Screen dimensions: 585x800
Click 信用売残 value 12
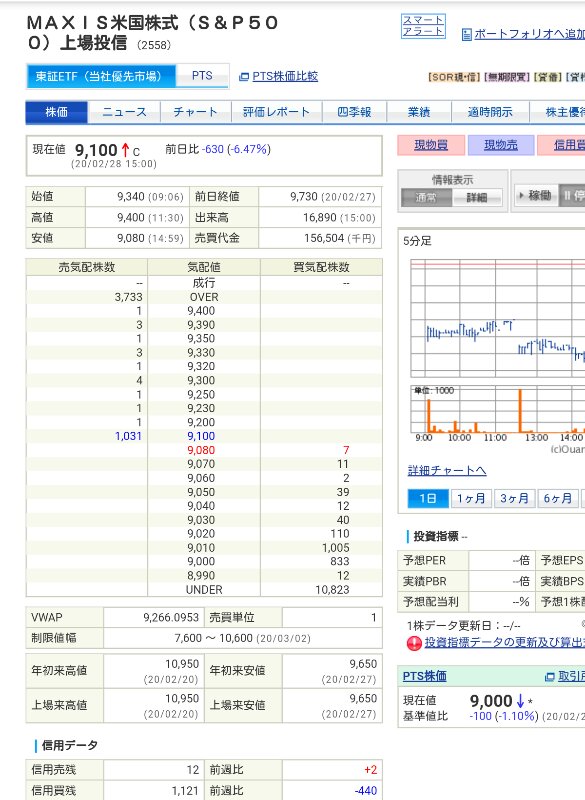pyautogui.click(x=192, y=769)
